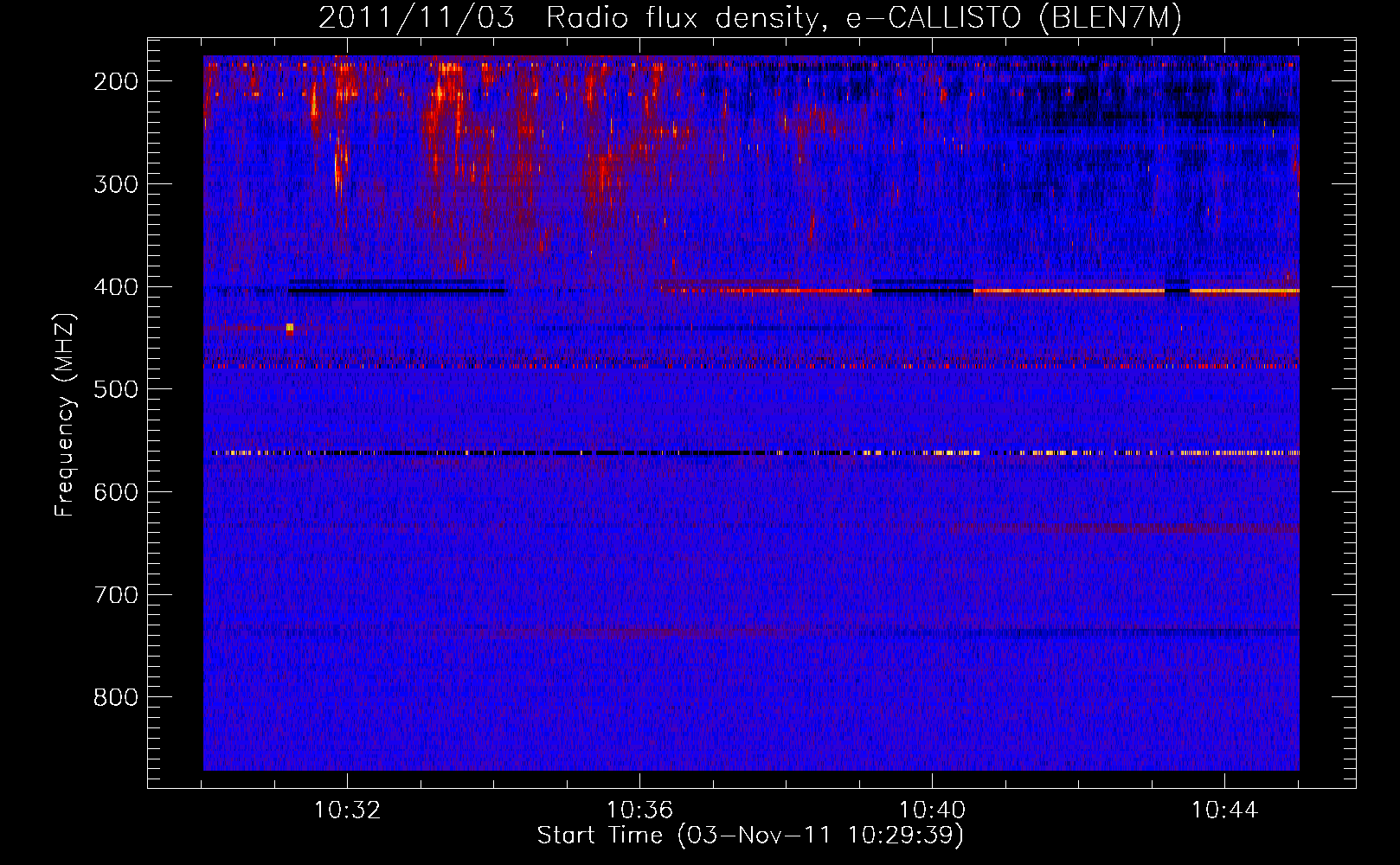This screenshot has width=1400, height=865.
Task: Click the 10:36 time tick label
Action: tap(639, 810)
